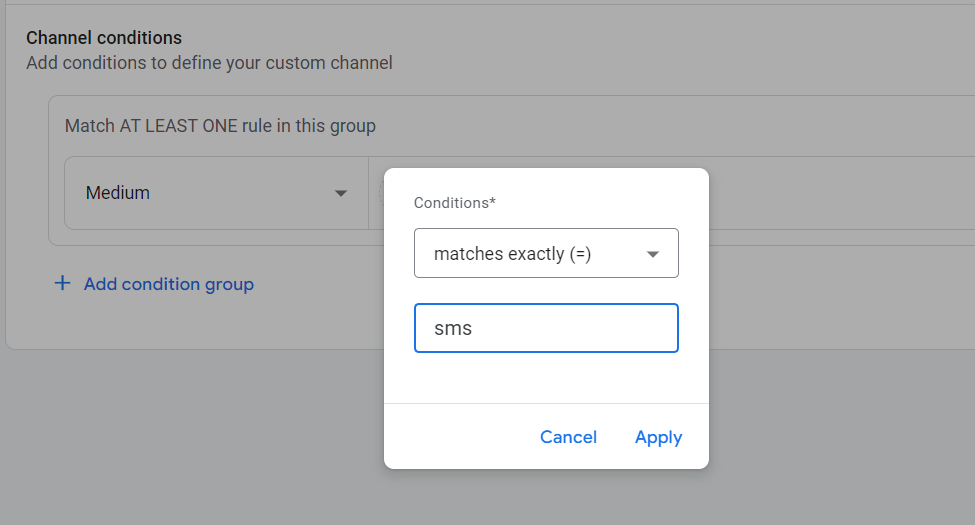Viewport: 975px width, 525px height.
Task: Open the Medium dimension dropdown arrow
Action: click(x=341, y=193)
